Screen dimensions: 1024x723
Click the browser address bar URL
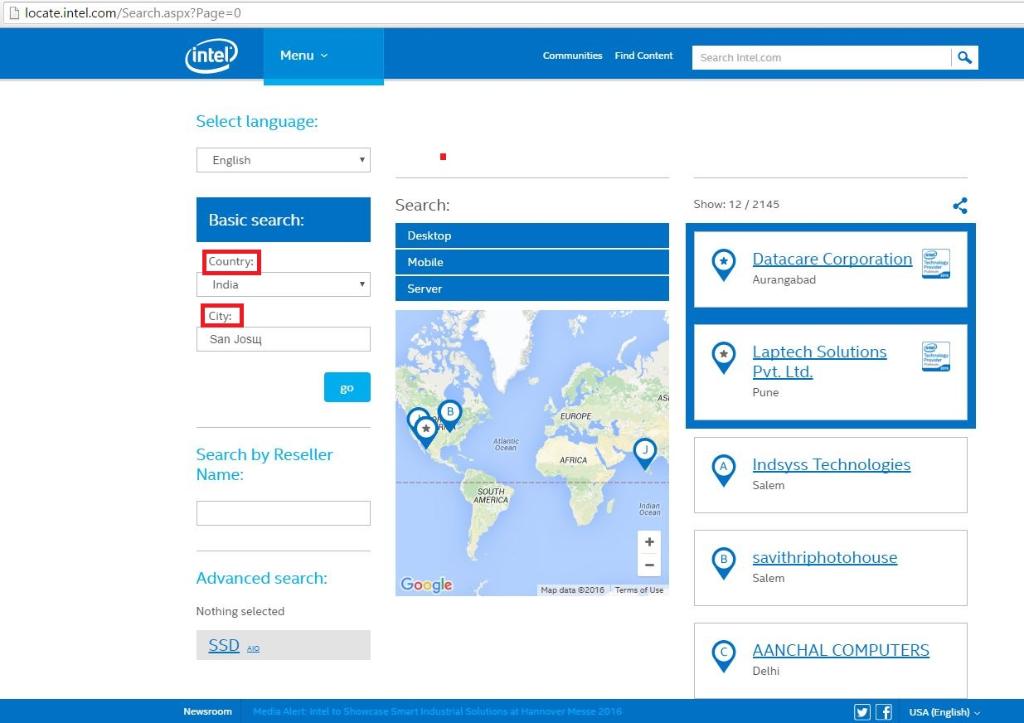pos(133,13)
